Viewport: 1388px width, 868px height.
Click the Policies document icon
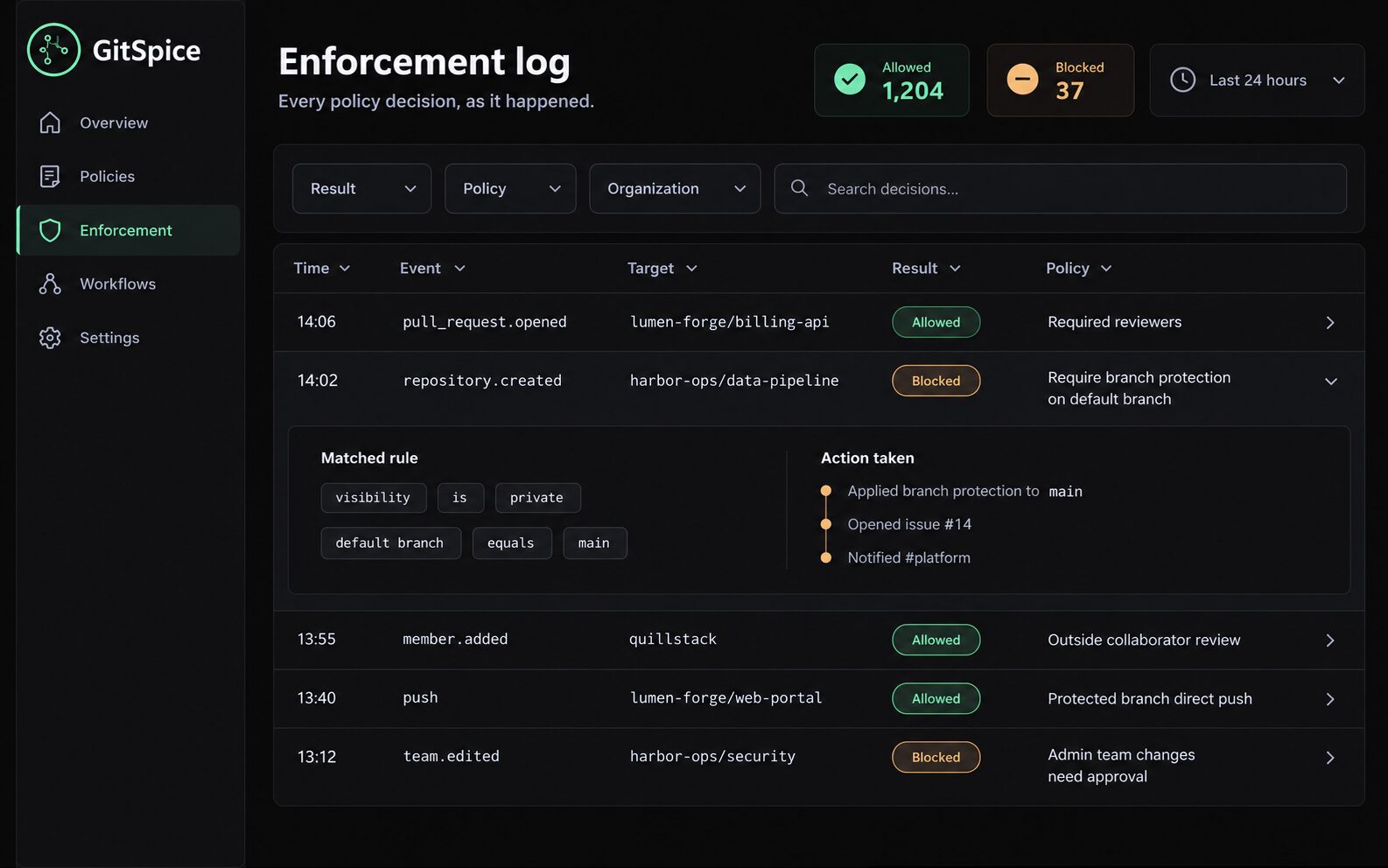coord(50,176)
